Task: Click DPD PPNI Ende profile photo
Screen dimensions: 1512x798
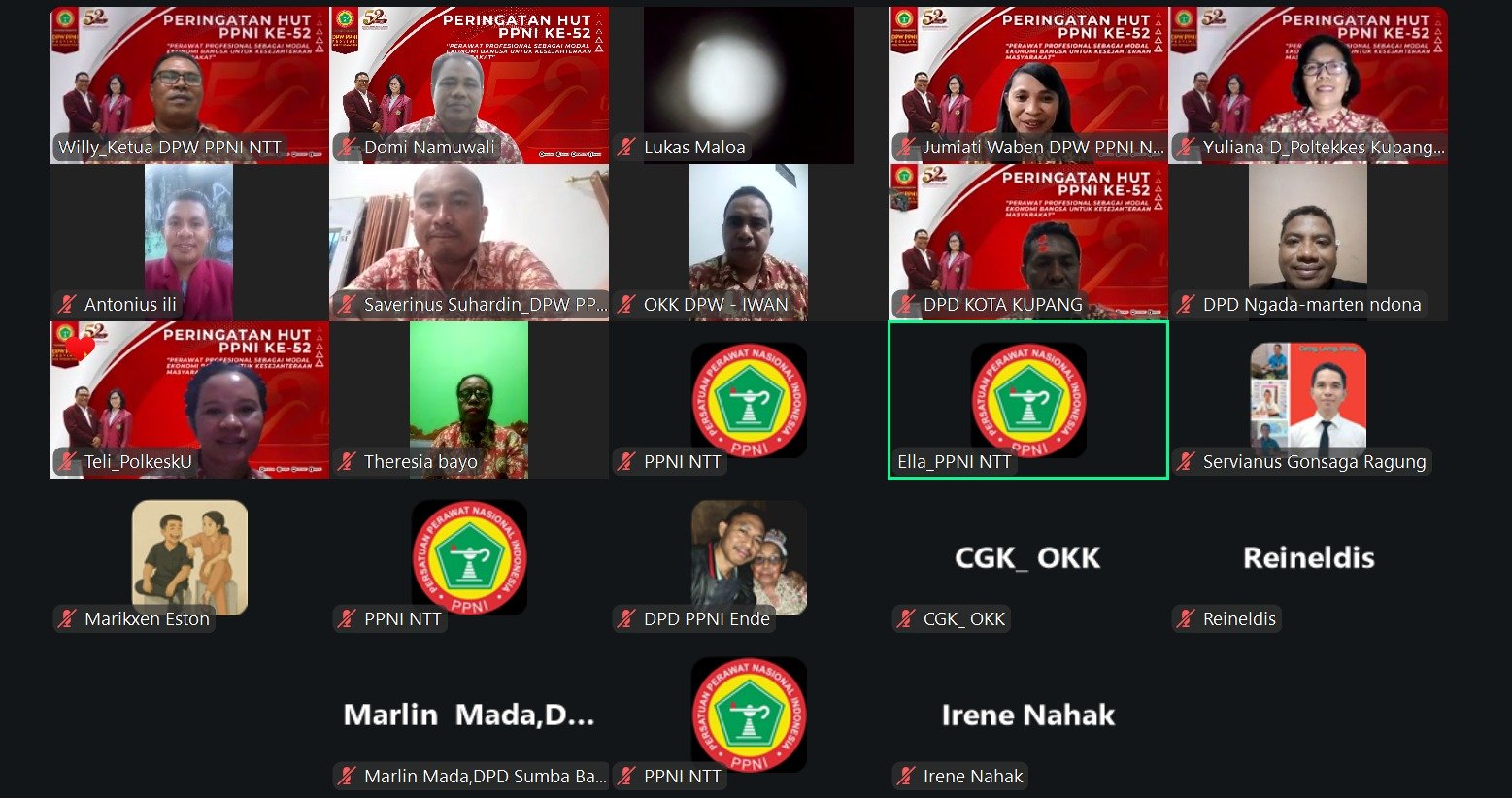Action: point(749,557)
